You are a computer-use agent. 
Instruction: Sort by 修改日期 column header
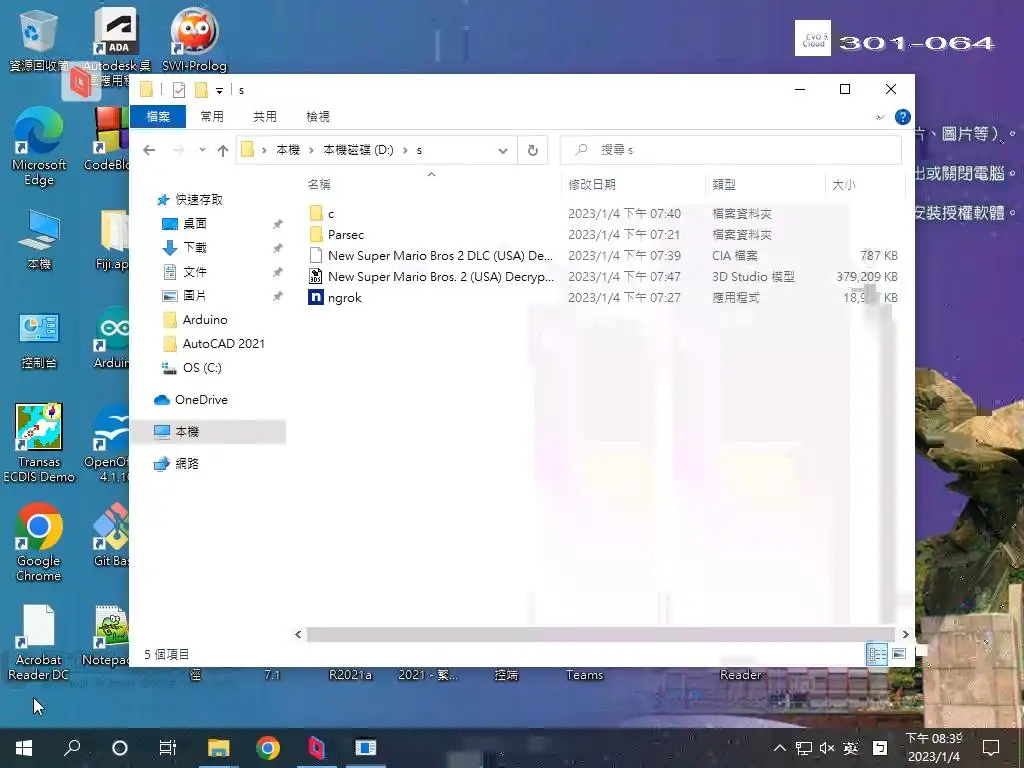(x=633, y=185)
